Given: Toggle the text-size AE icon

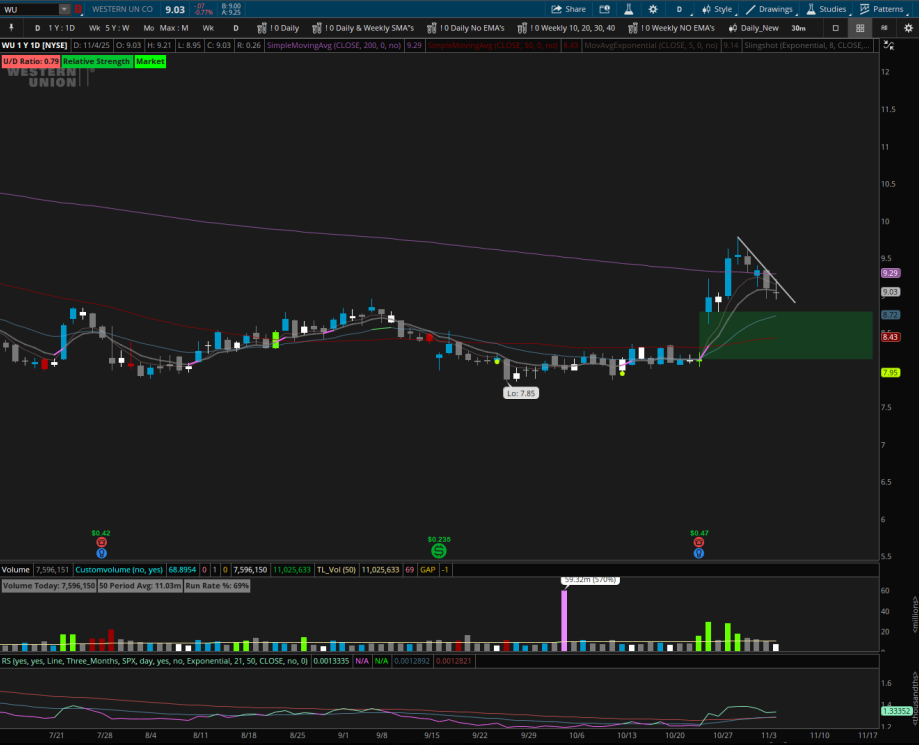Looking at the screenshot, I should pos(884,28).
